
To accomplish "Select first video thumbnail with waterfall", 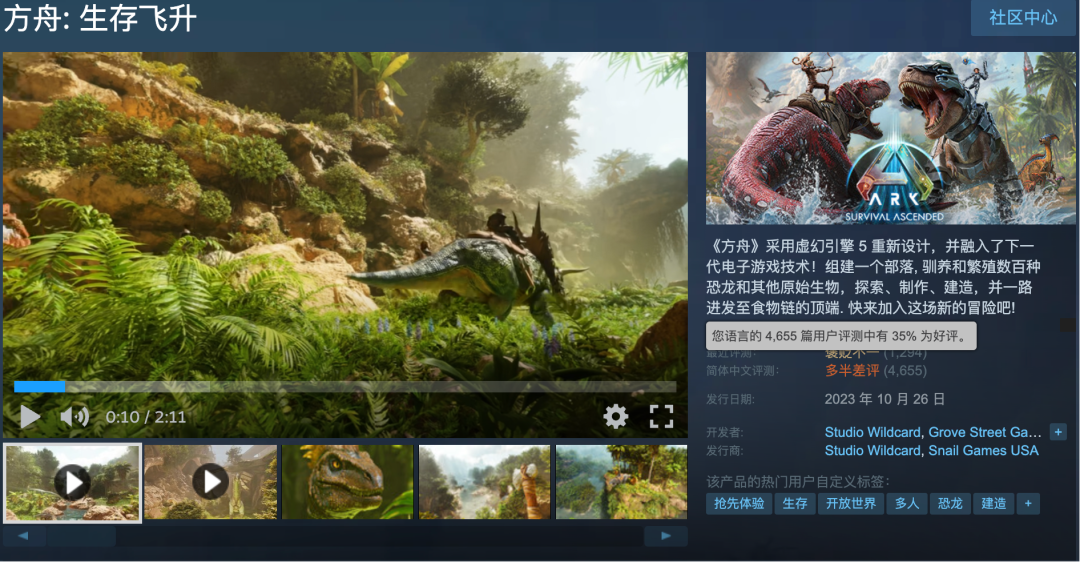I will pos(72,482).
